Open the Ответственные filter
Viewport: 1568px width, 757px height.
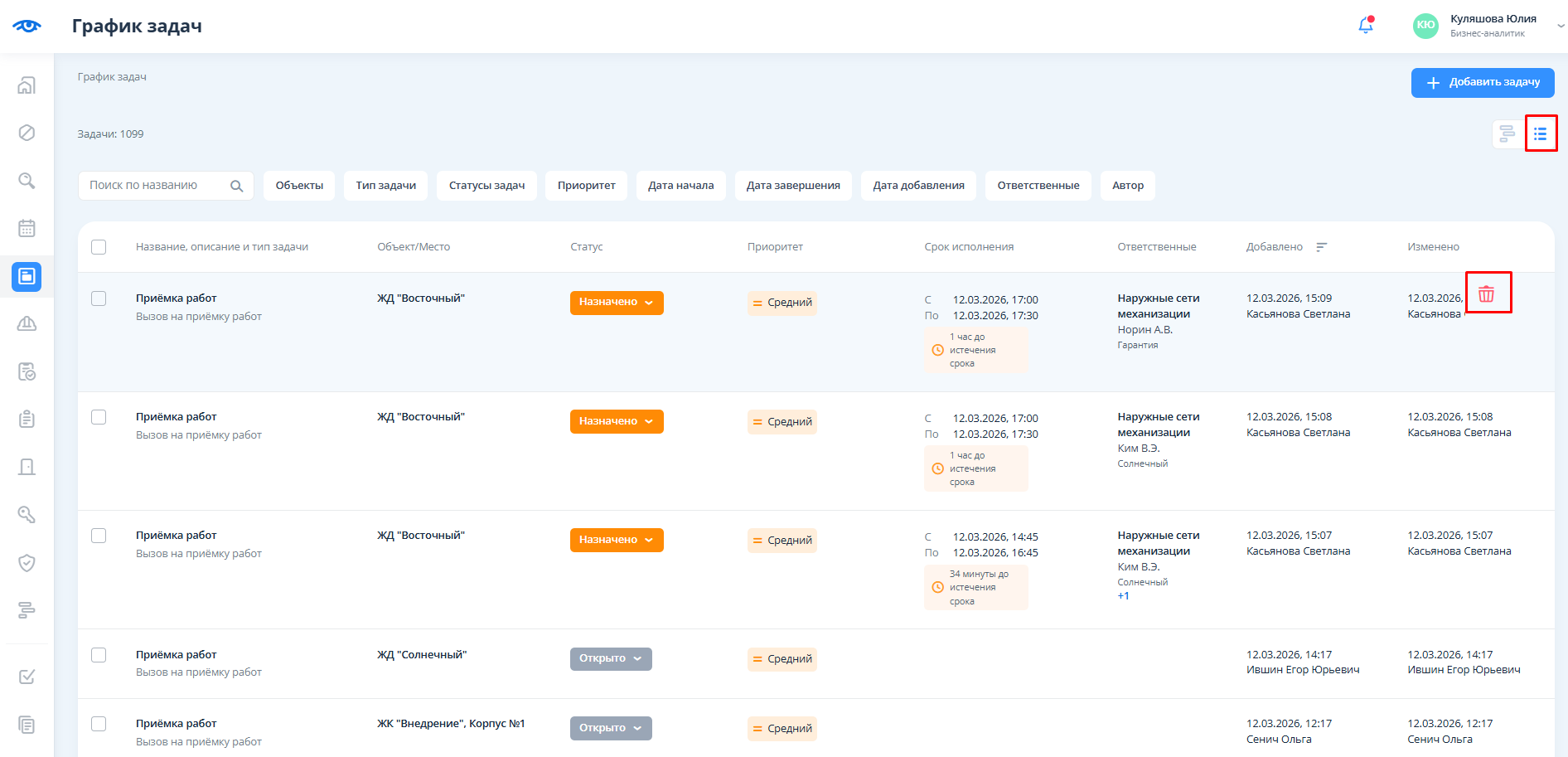click(x=1038, y=186)
